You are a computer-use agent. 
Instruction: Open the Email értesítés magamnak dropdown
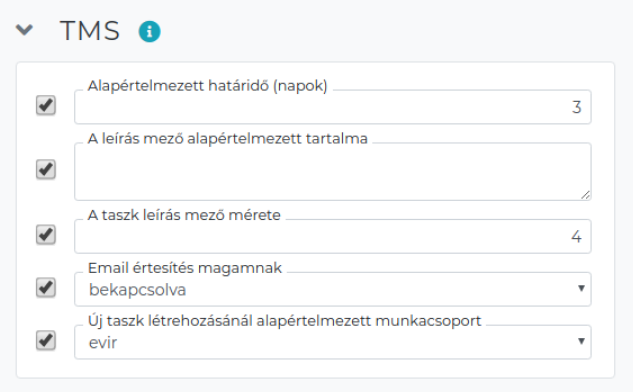pyautogui.click(x=333, y=289)
